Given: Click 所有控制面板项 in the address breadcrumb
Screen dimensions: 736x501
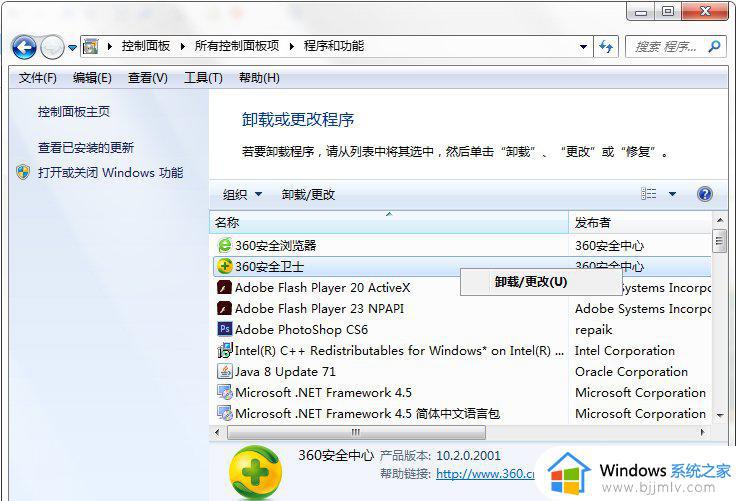Looking at the screenshot, I should click(x=237, y=46).
